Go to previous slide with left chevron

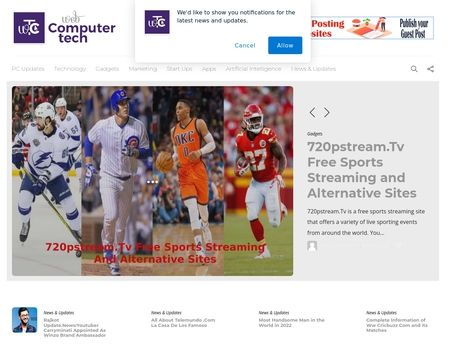point(312,113)
